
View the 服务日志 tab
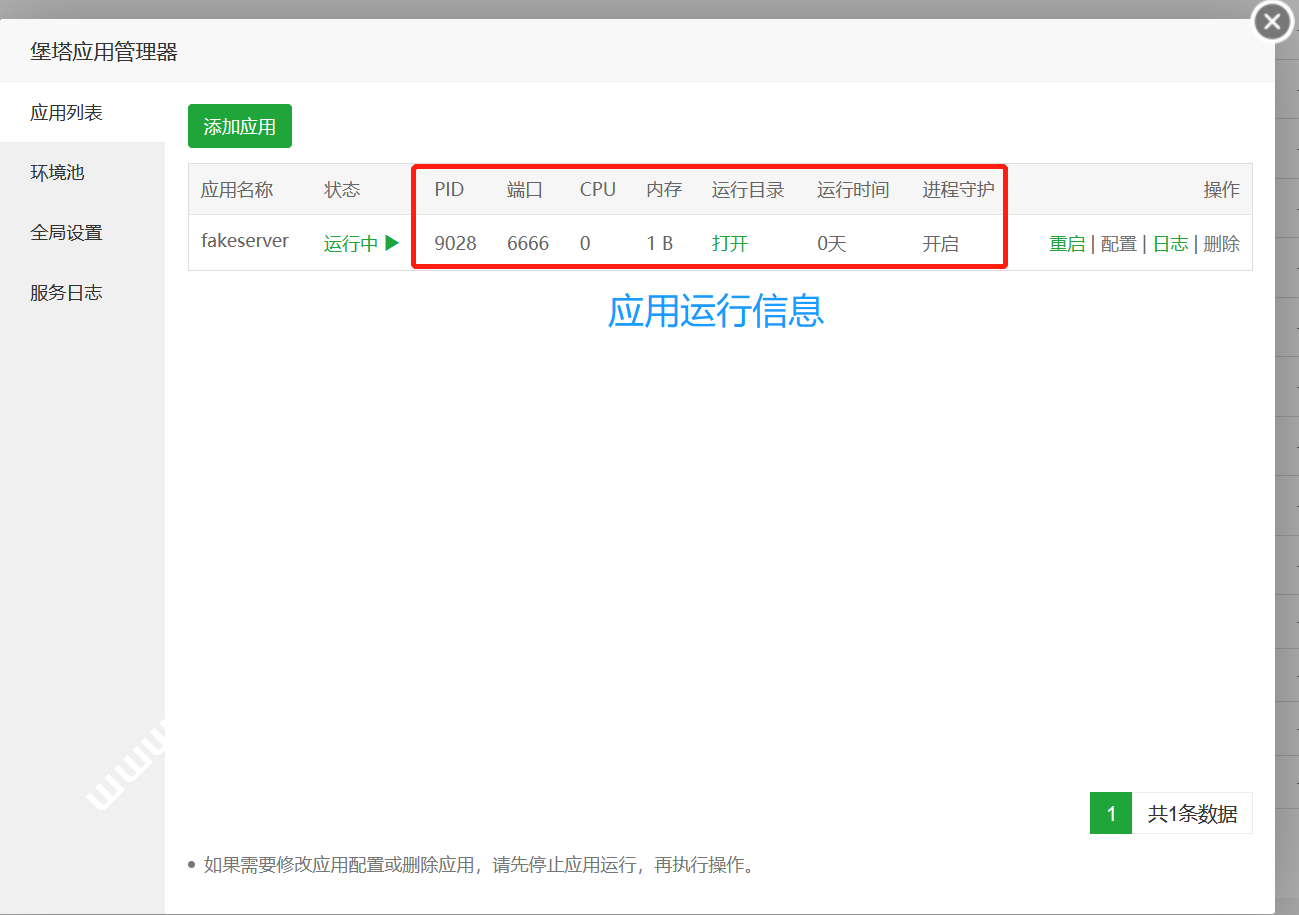click(66, 293)
